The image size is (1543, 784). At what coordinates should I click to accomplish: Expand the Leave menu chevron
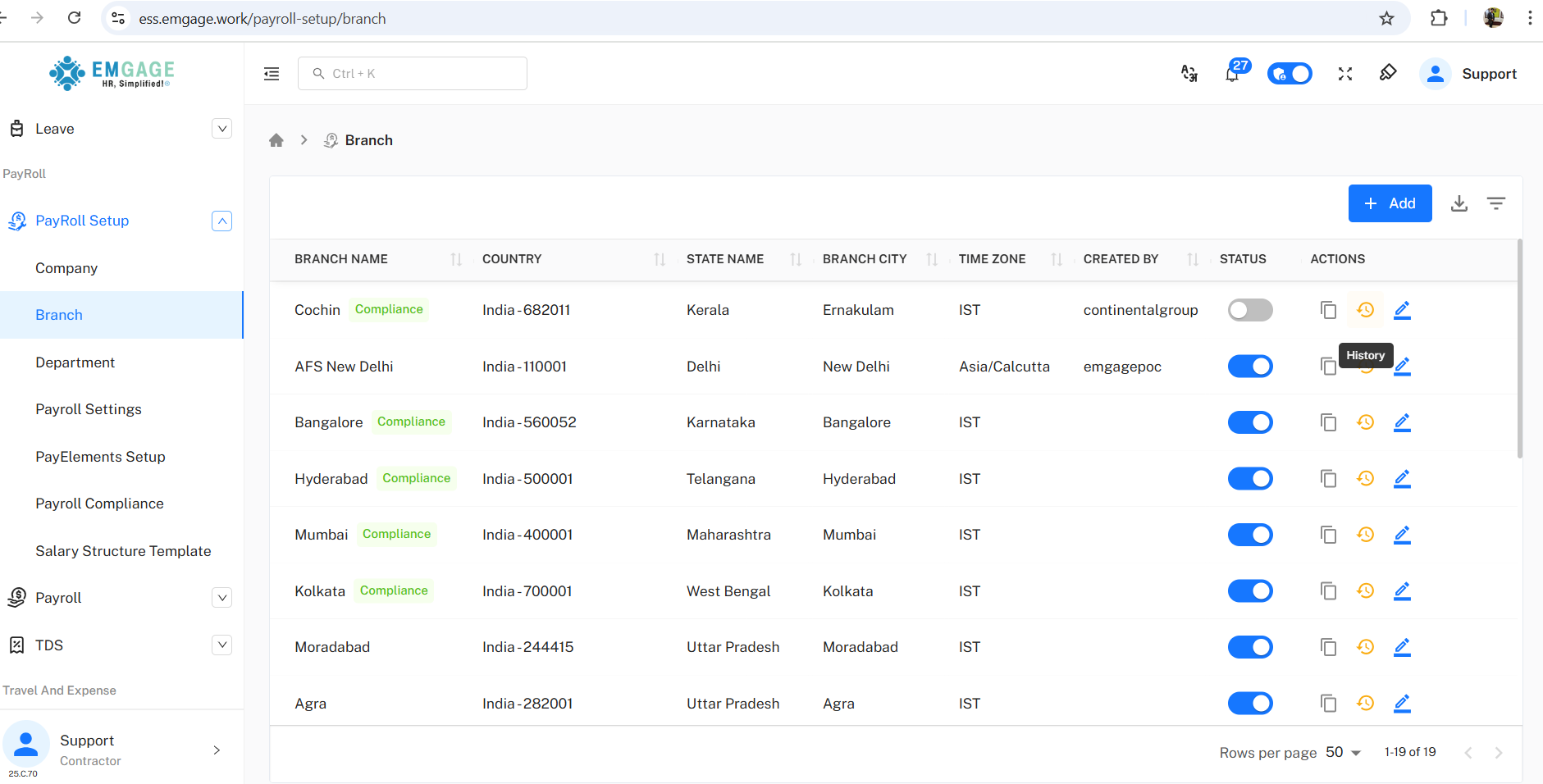tap(221, 129)
